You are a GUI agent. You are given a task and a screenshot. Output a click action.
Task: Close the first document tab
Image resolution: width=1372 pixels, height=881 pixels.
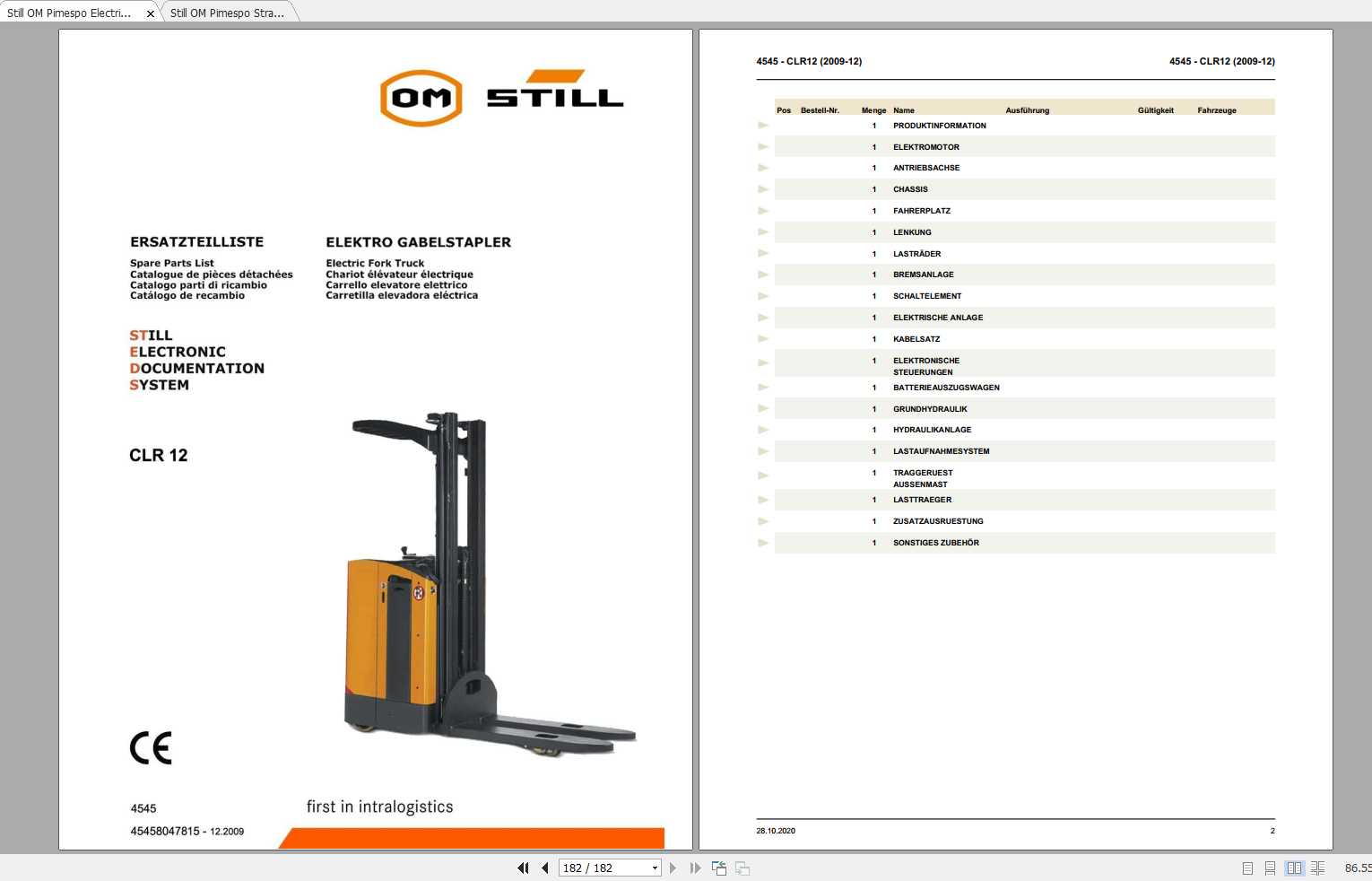click(x=150, y=13)
